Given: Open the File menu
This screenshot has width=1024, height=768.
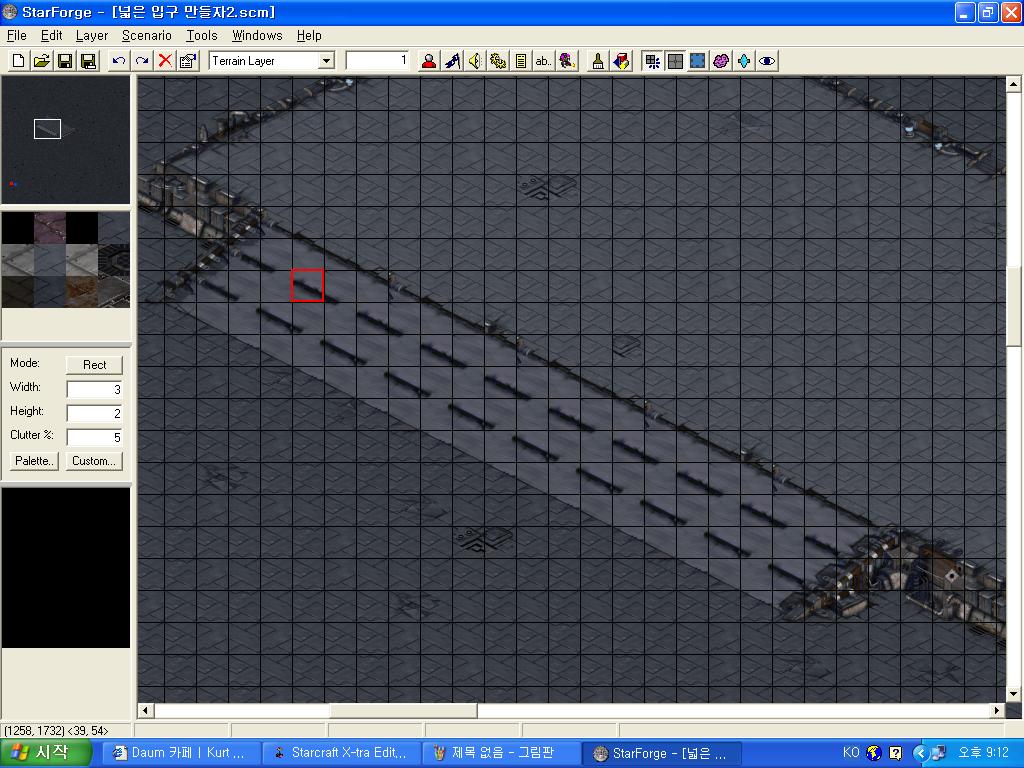Looking at the screenshot, I should pos(16,35).
